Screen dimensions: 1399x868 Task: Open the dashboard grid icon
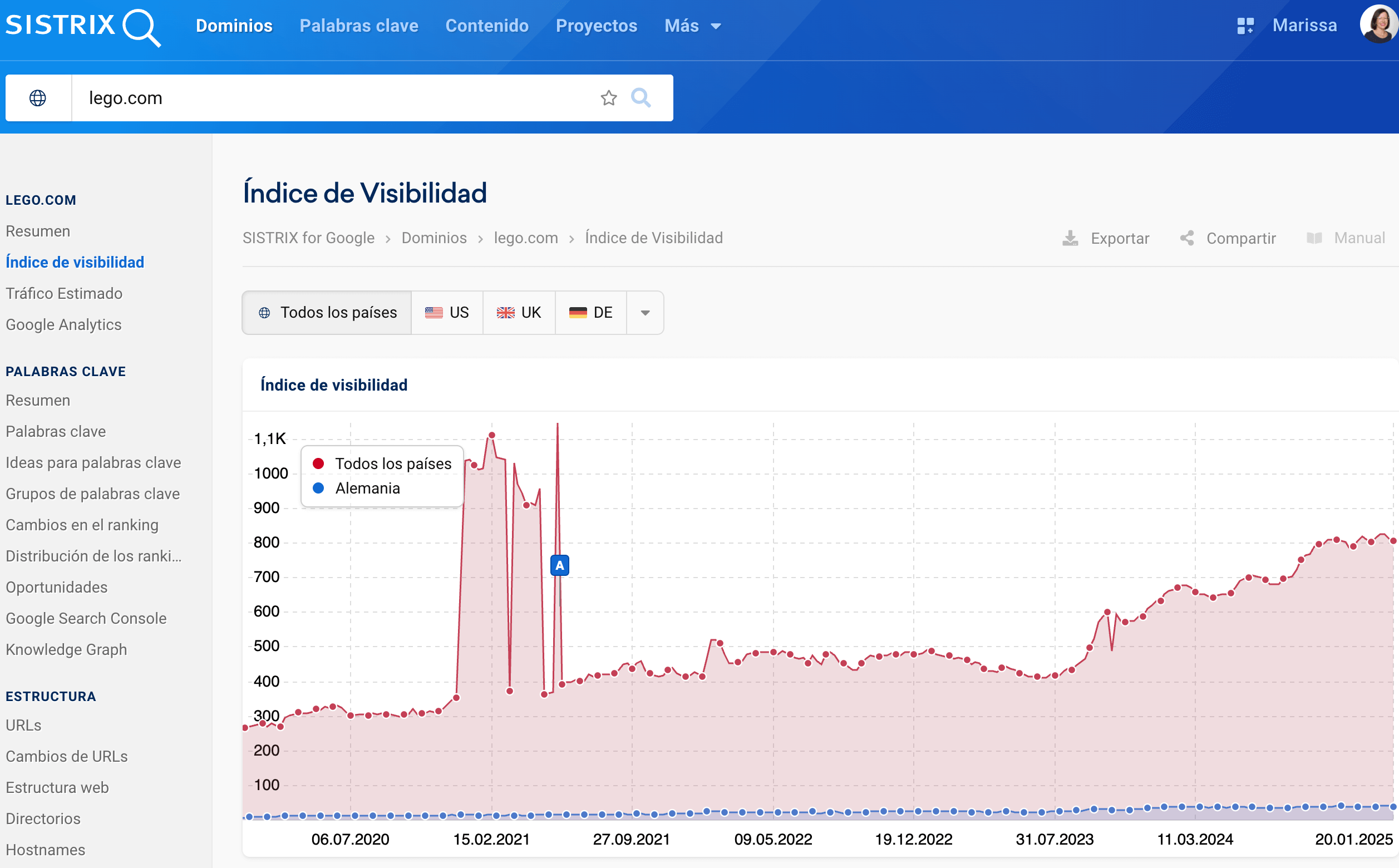(x=1245, y=26)
